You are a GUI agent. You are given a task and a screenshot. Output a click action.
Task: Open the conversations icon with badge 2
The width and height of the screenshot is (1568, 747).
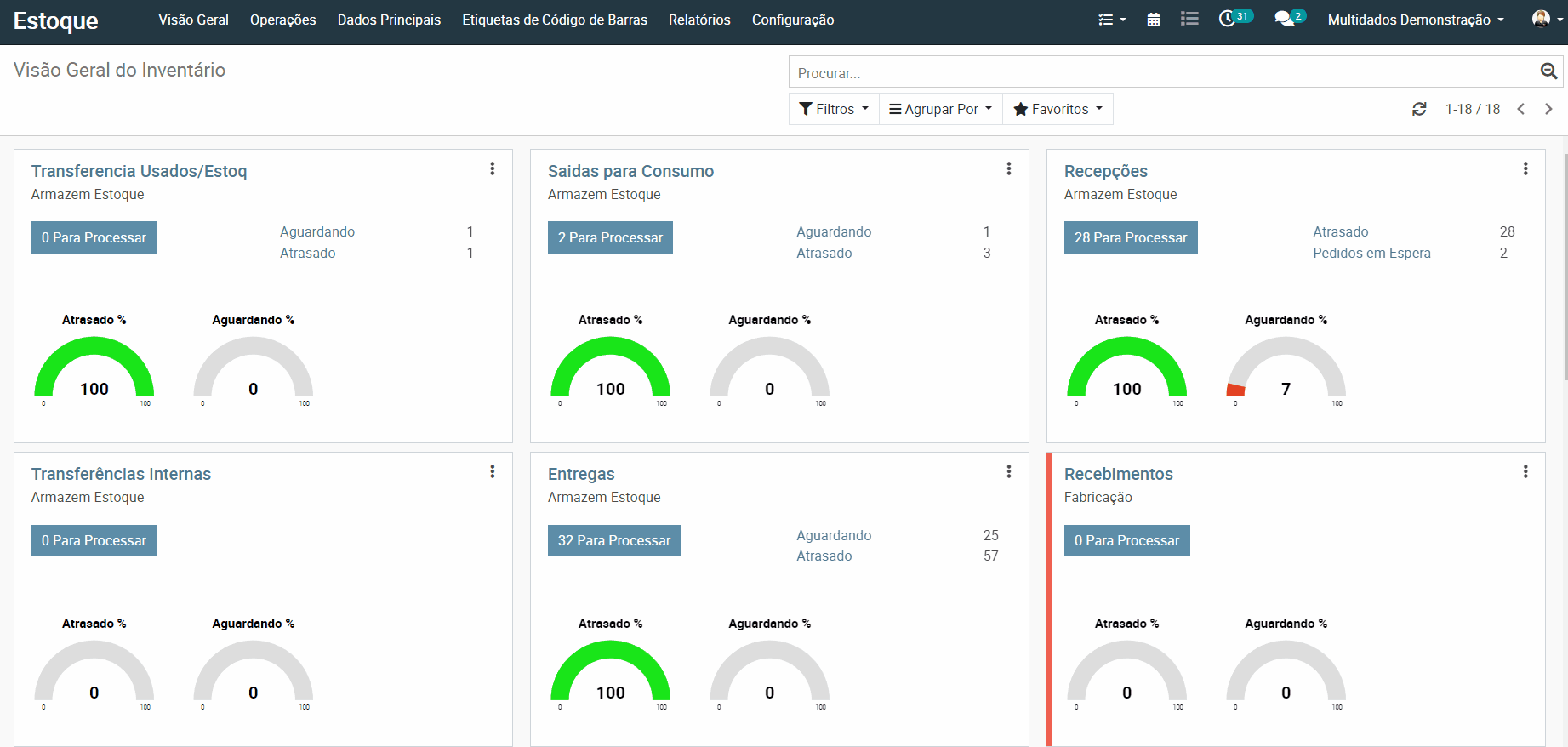tap(1285, 19)
